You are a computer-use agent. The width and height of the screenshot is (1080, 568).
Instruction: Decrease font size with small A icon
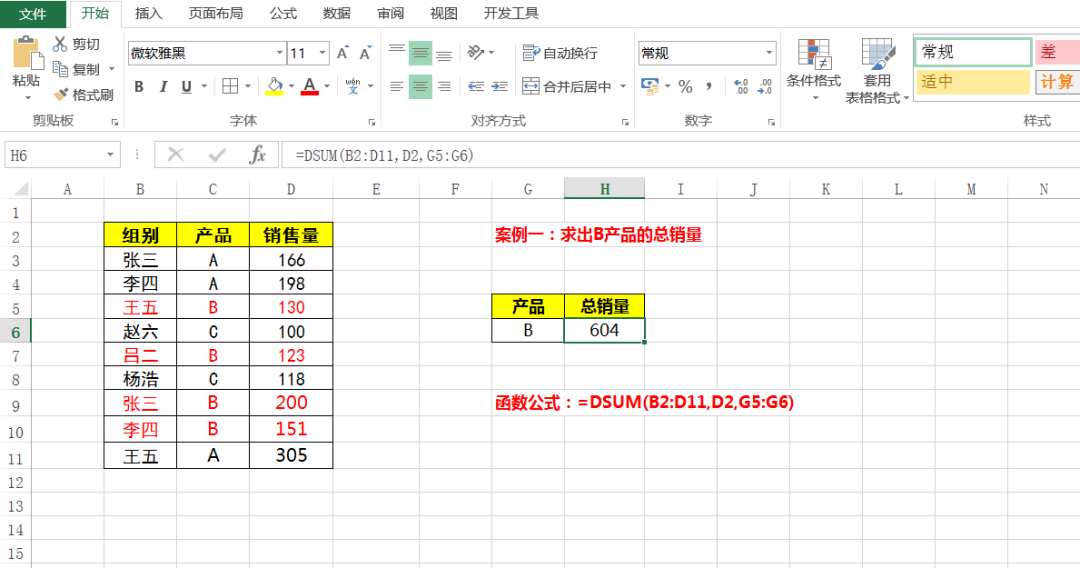pos(365,53)
